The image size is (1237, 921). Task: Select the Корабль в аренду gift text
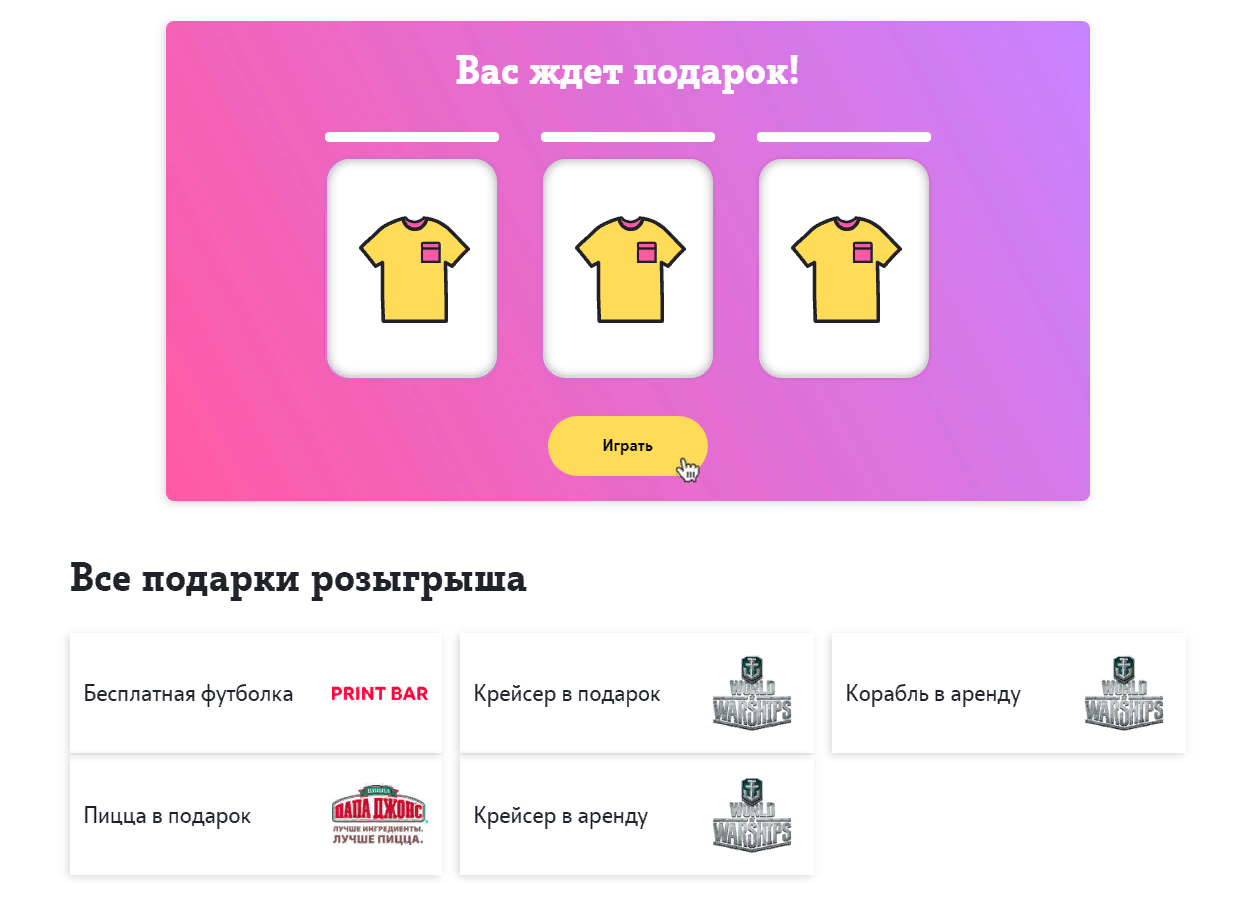[933, 694]
